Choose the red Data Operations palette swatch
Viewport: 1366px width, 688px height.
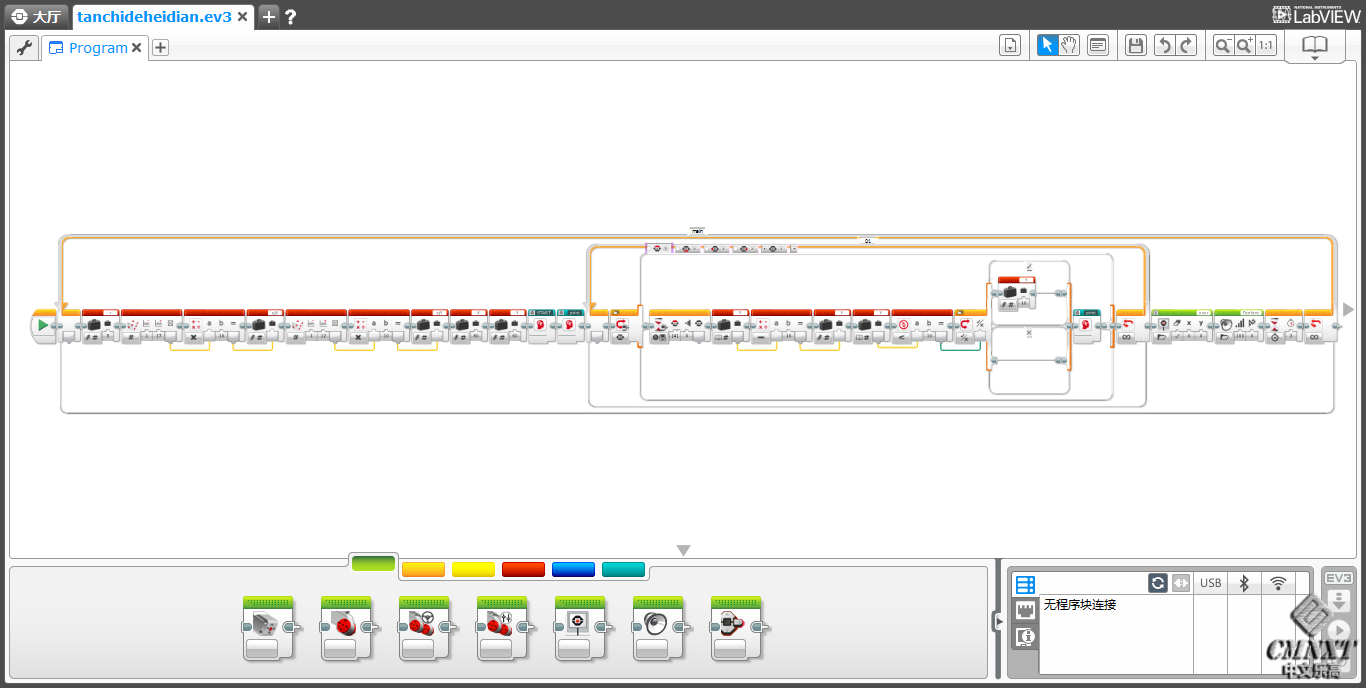coord(523,570)
